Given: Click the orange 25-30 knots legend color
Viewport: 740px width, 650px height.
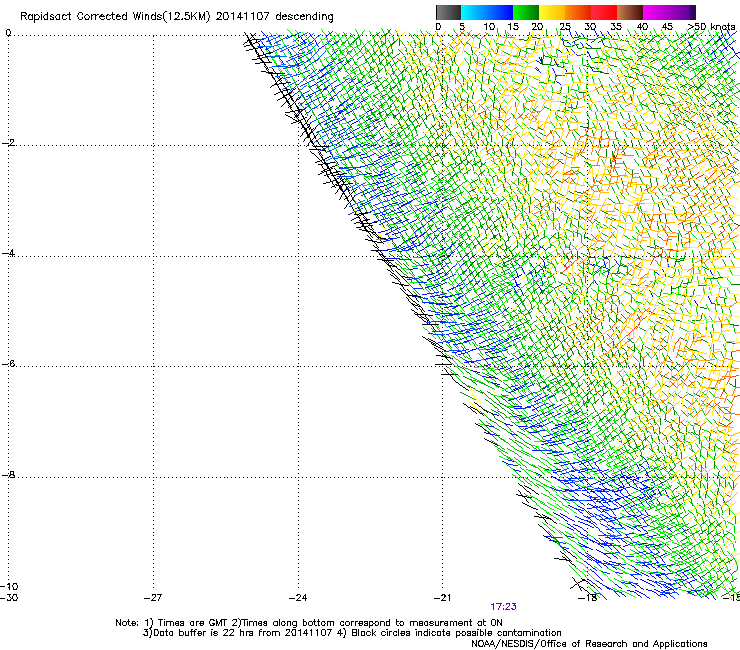Looking at the screenshot, I should pos(578,12).
